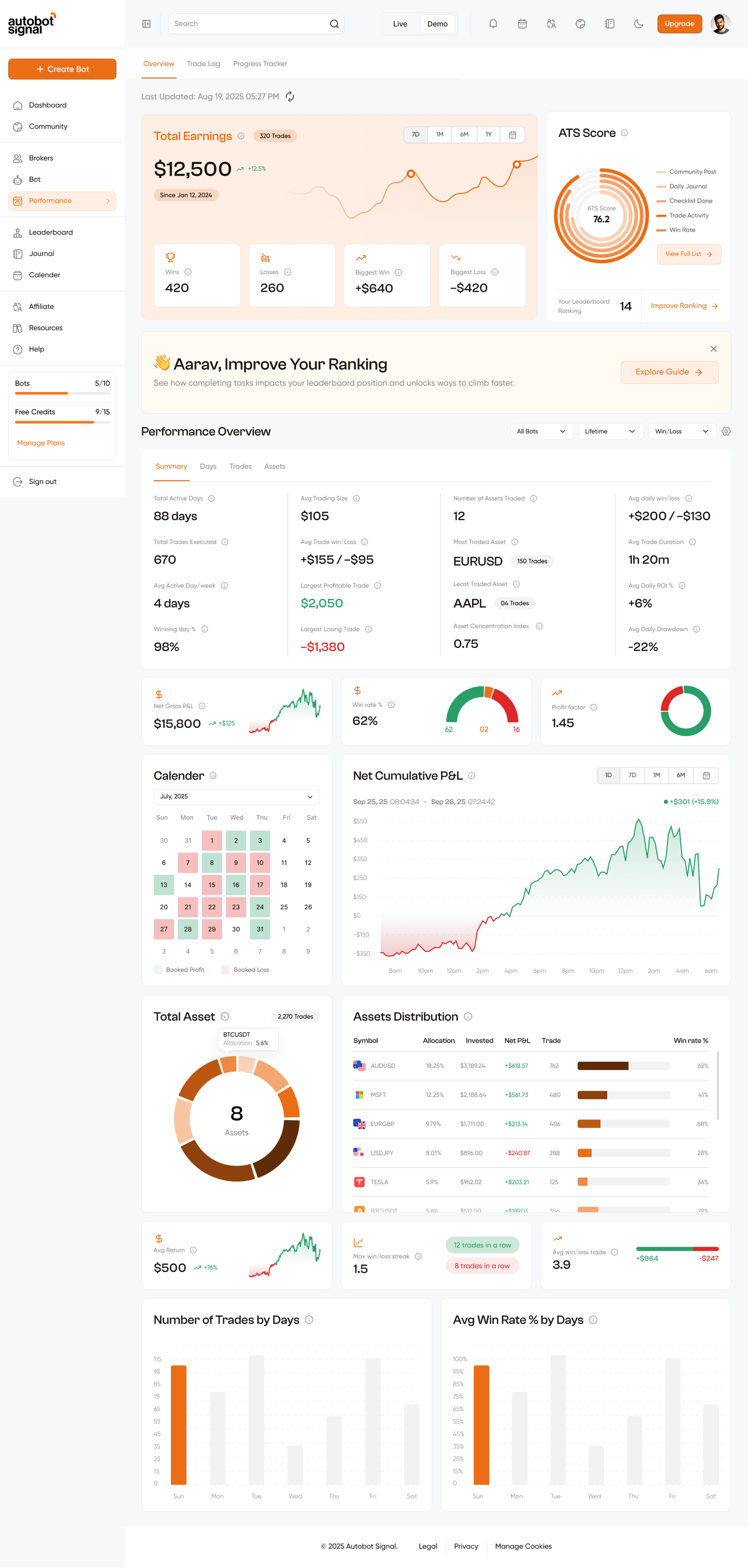748x1568 pixels.
Task: Click Assets Distribution info icon
Action: (x=468, y=1017)
